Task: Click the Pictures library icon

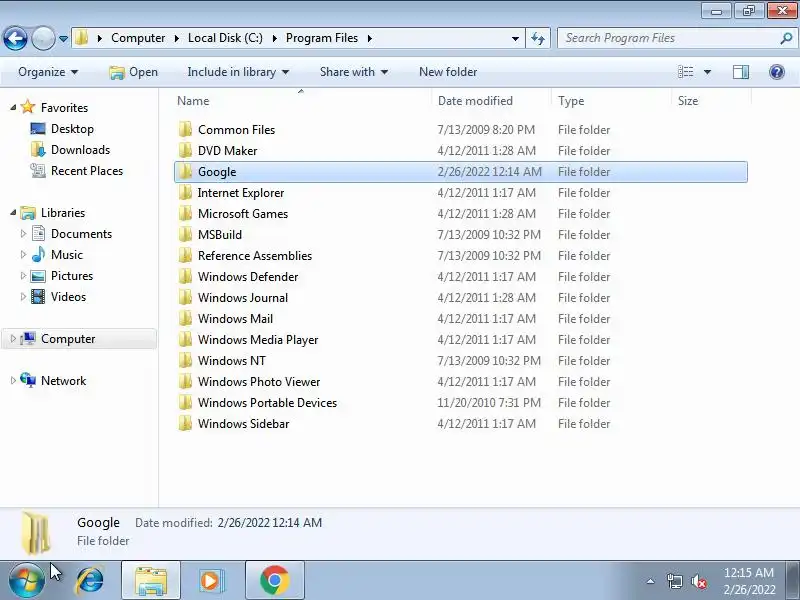Action: click(38, 276)
